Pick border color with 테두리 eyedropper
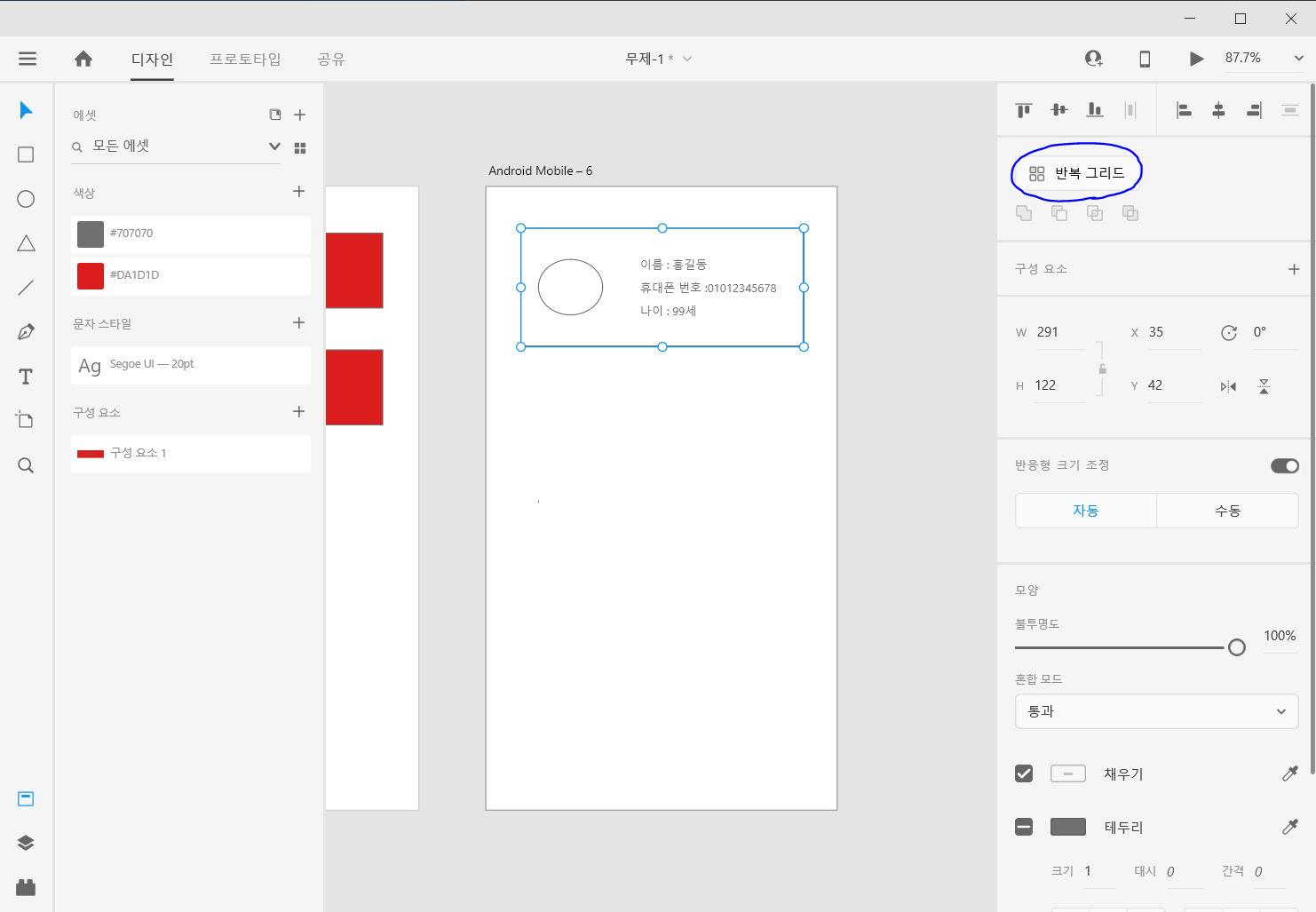 (x=1290, y=827)
